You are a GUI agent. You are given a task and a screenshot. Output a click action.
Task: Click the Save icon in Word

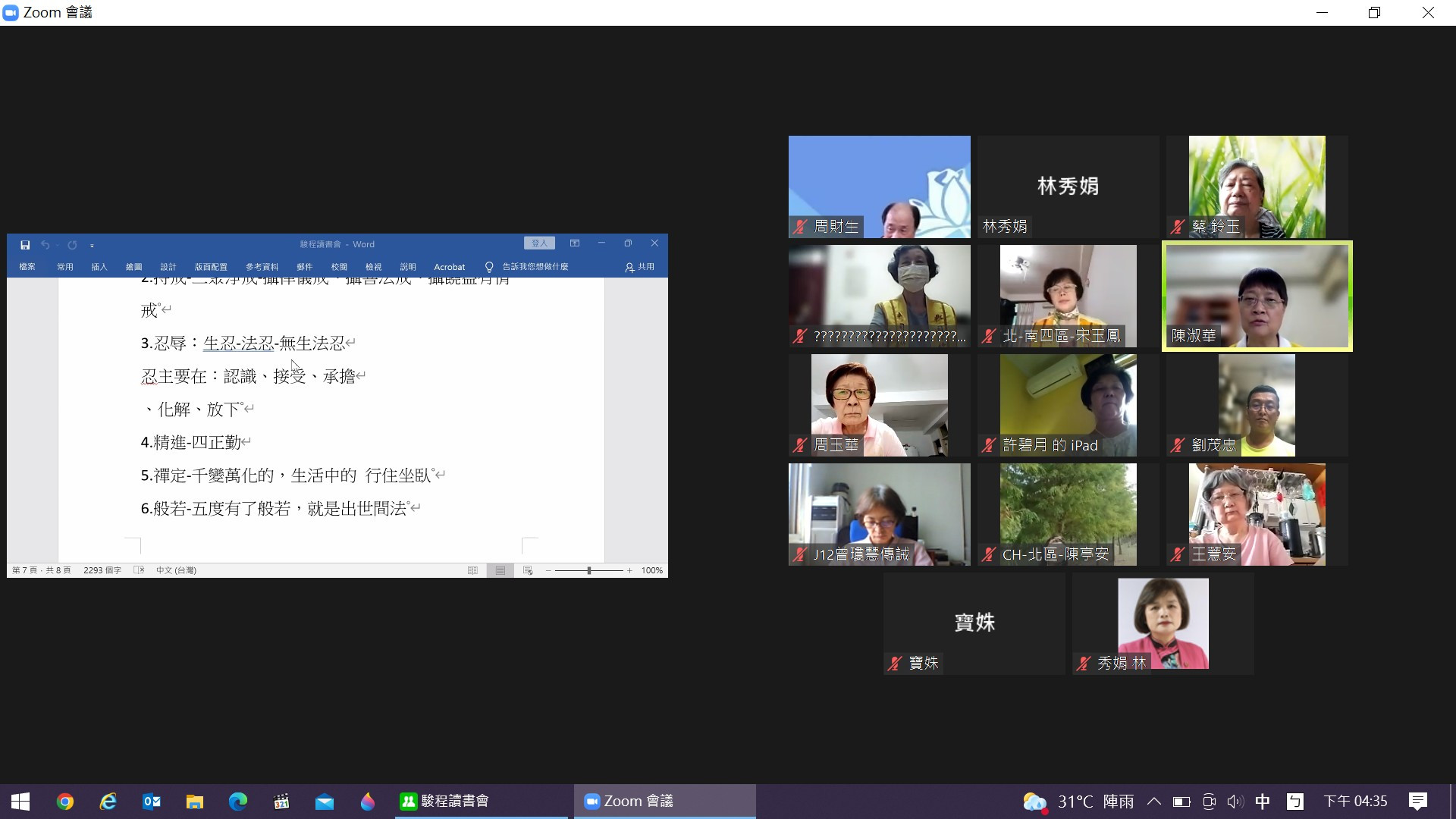click(x=25, y=245)
